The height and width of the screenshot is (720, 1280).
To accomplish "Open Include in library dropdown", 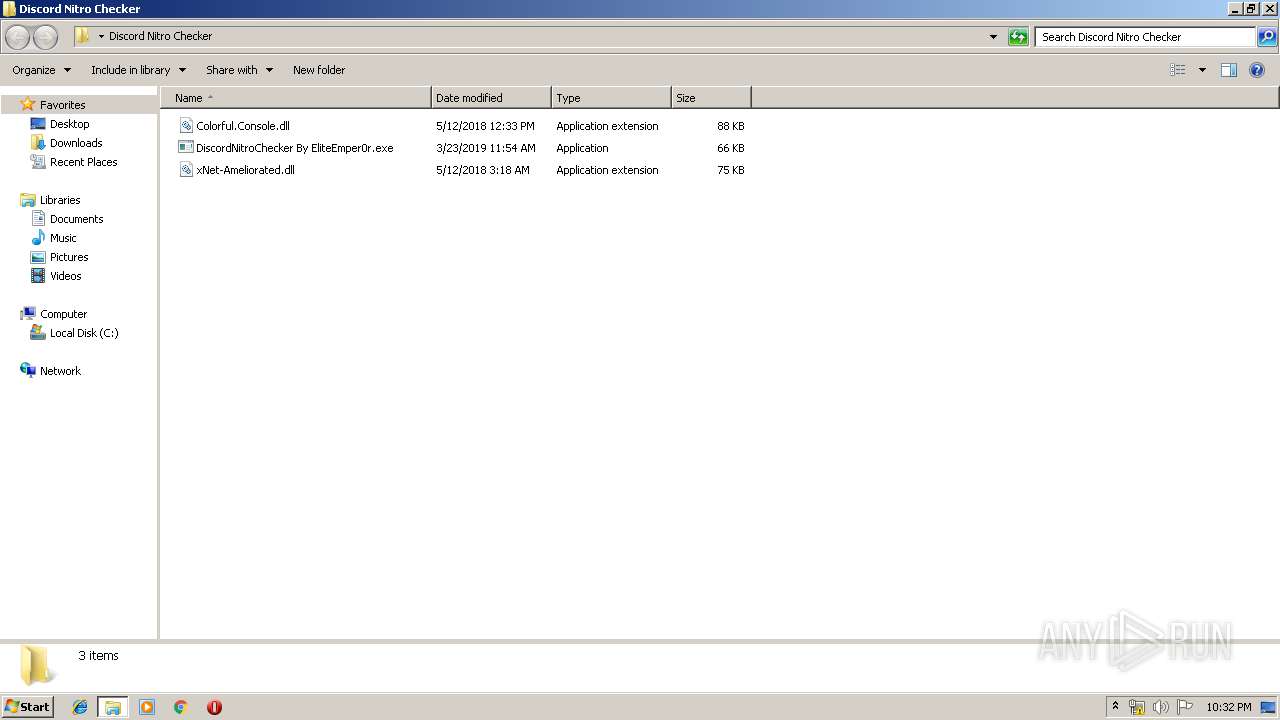I will [x=138, y=70].
